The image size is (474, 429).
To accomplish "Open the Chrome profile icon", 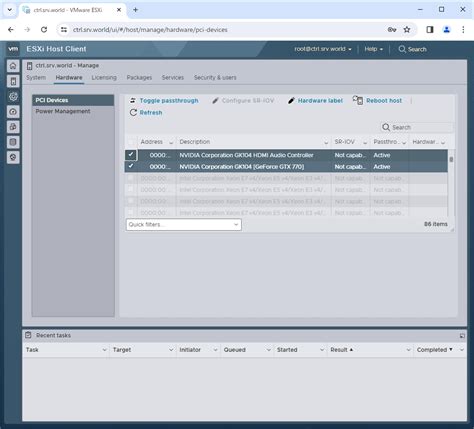I will [447, 30].
